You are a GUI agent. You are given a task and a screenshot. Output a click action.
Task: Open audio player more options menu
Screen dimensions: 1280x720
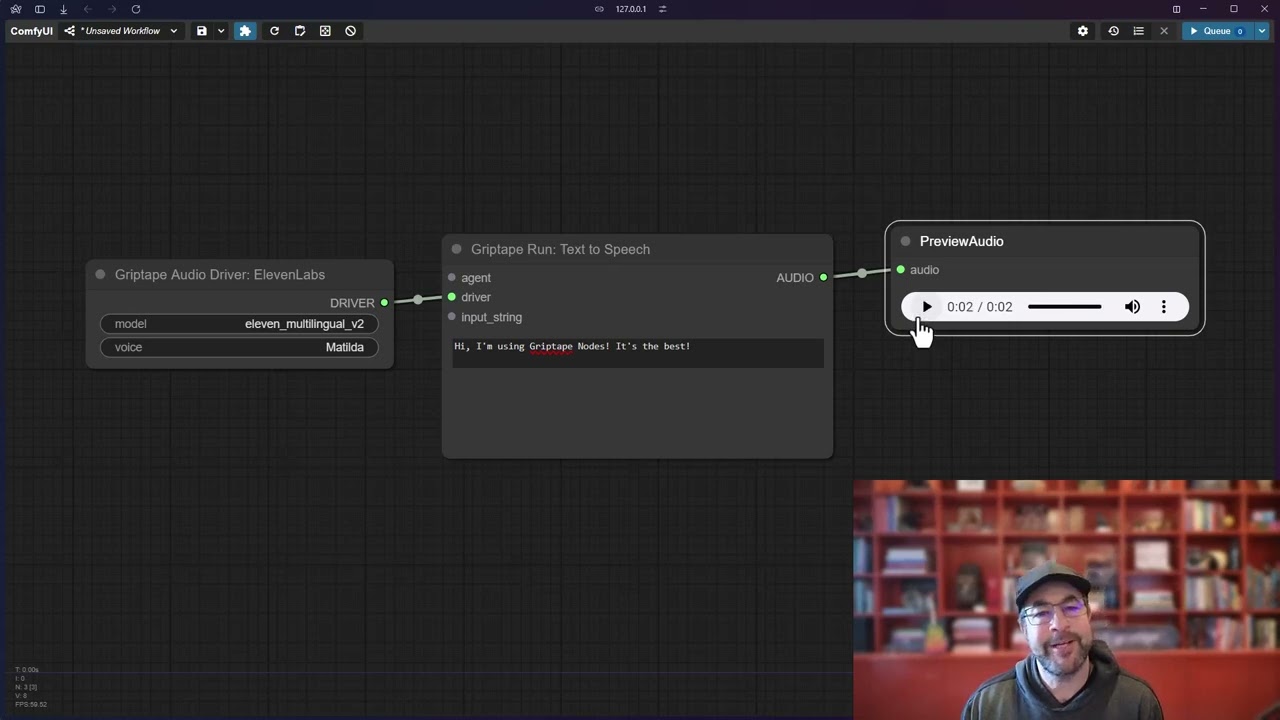click(x=1164, y=307)
